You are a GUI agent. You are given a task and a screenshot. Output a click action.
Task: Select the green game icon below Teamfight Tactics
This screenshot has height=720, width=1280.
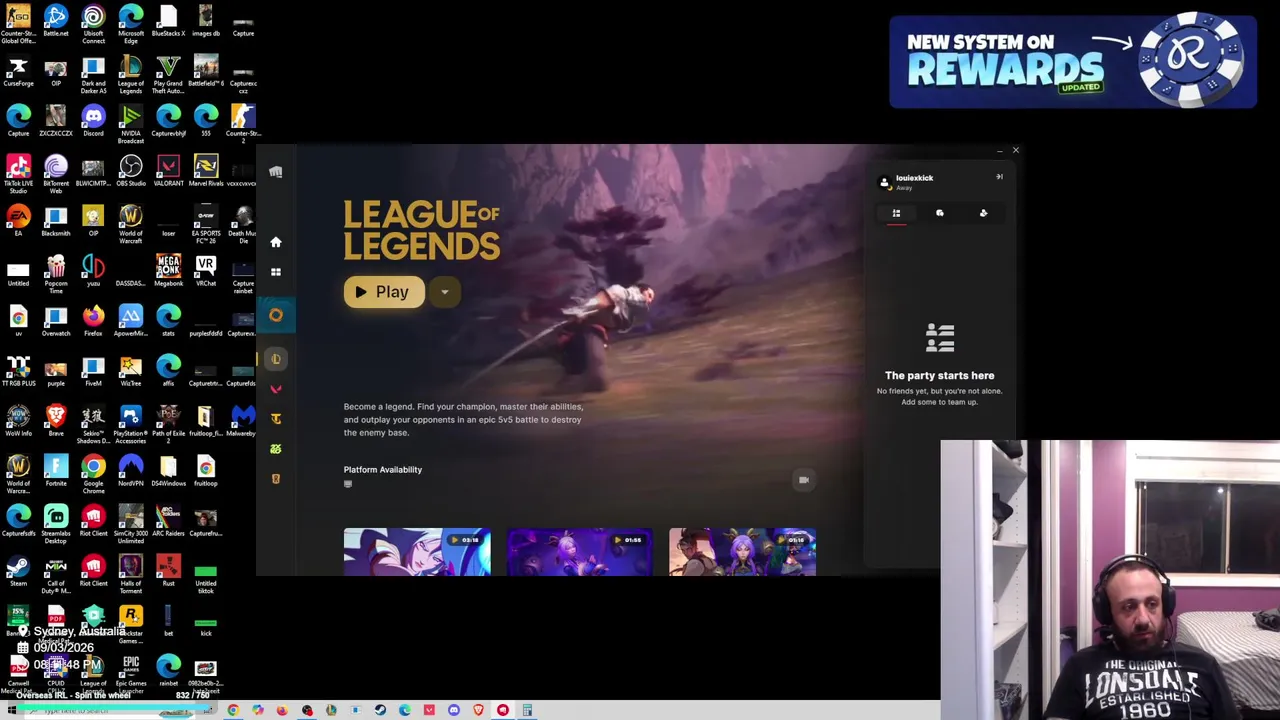[276, 449]
